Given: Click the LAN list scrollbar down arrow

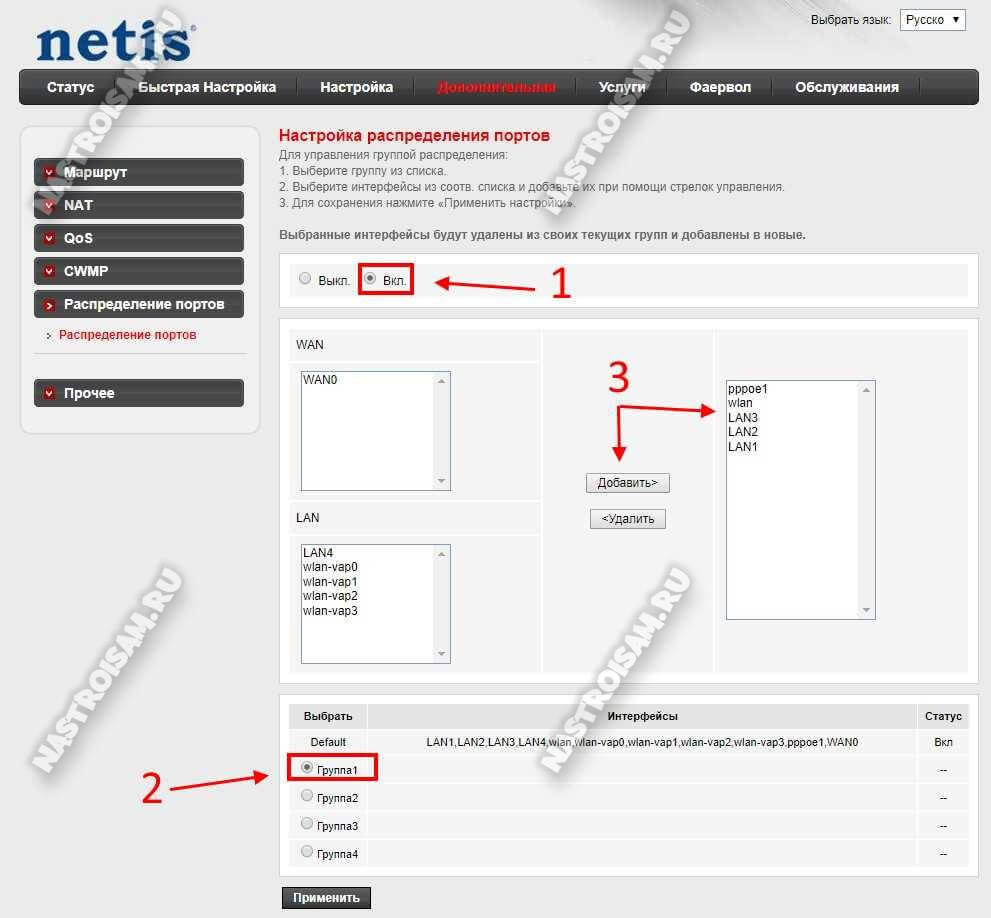Looking at the screenshot, I should (442, 654).
